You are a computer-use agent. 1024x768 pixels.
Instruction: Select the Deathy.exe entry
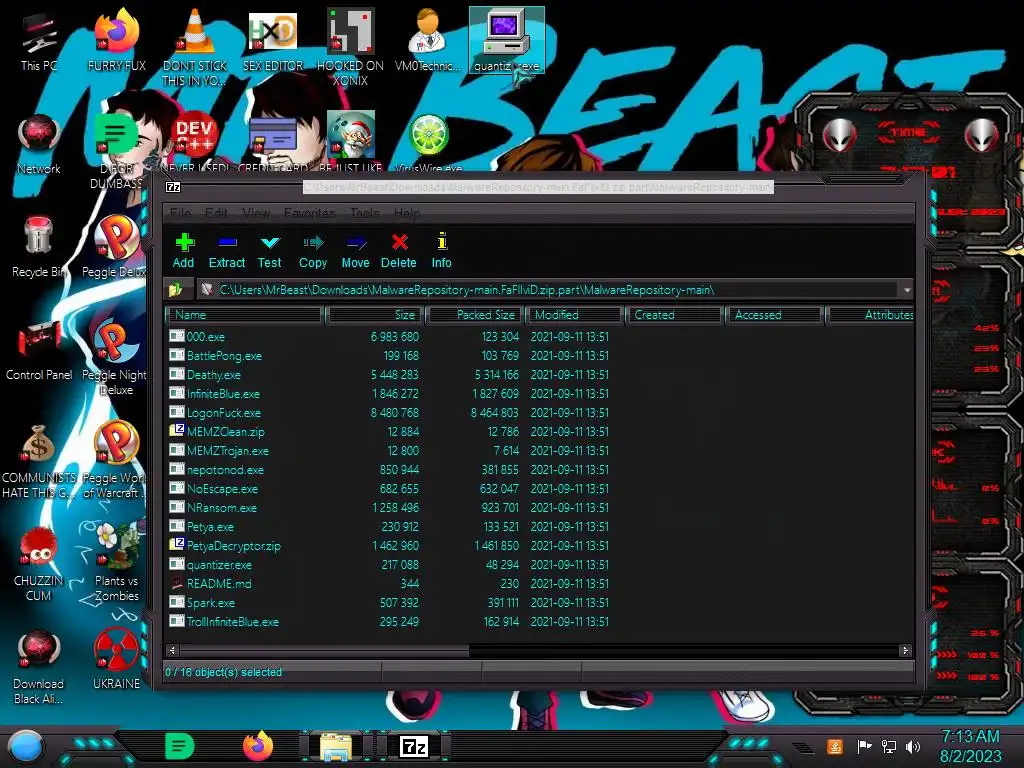tap(389, 374)
